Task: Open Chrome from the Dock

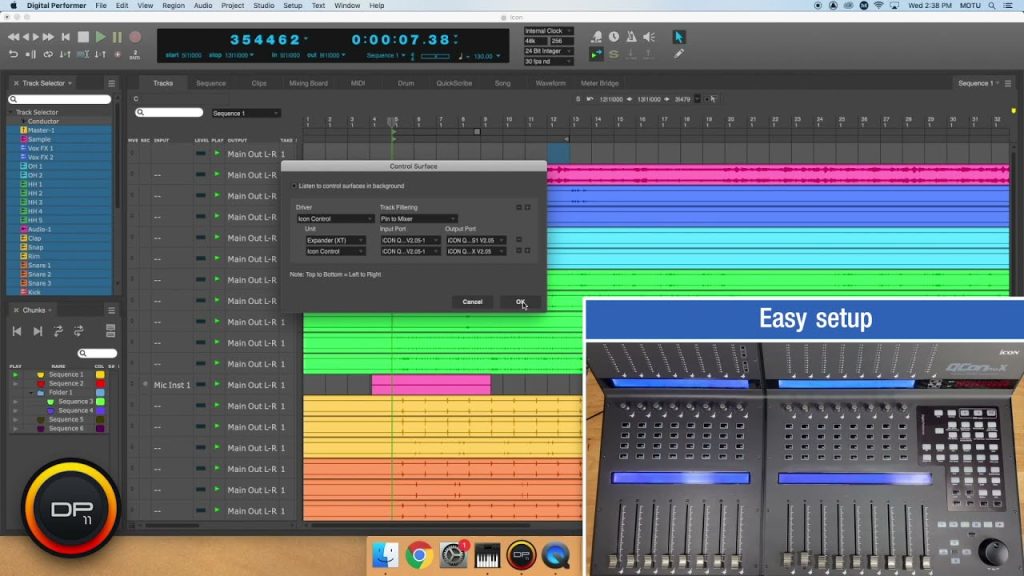Action: 419,556
